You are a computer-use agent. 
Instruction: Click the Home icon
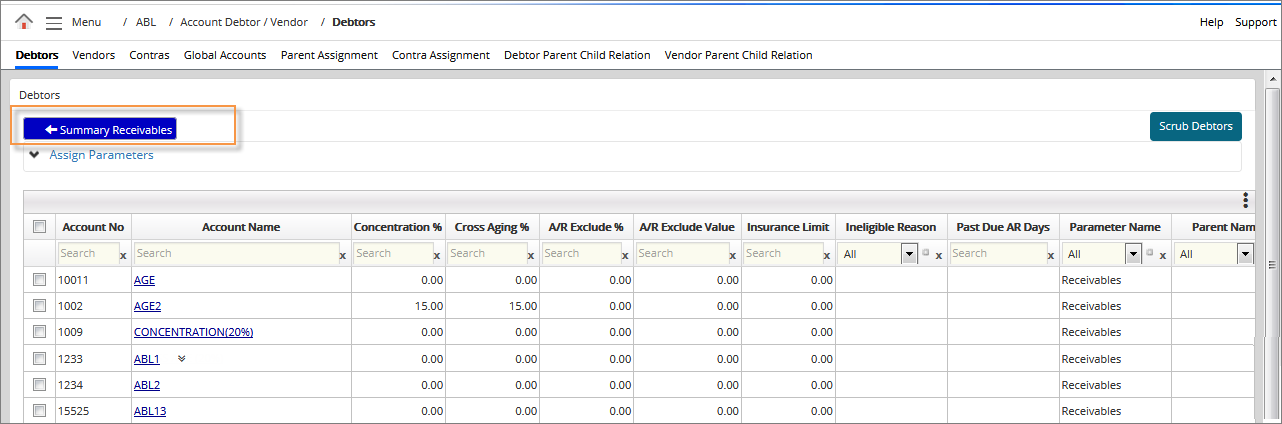pyautogui.click(x=24, y=21)
